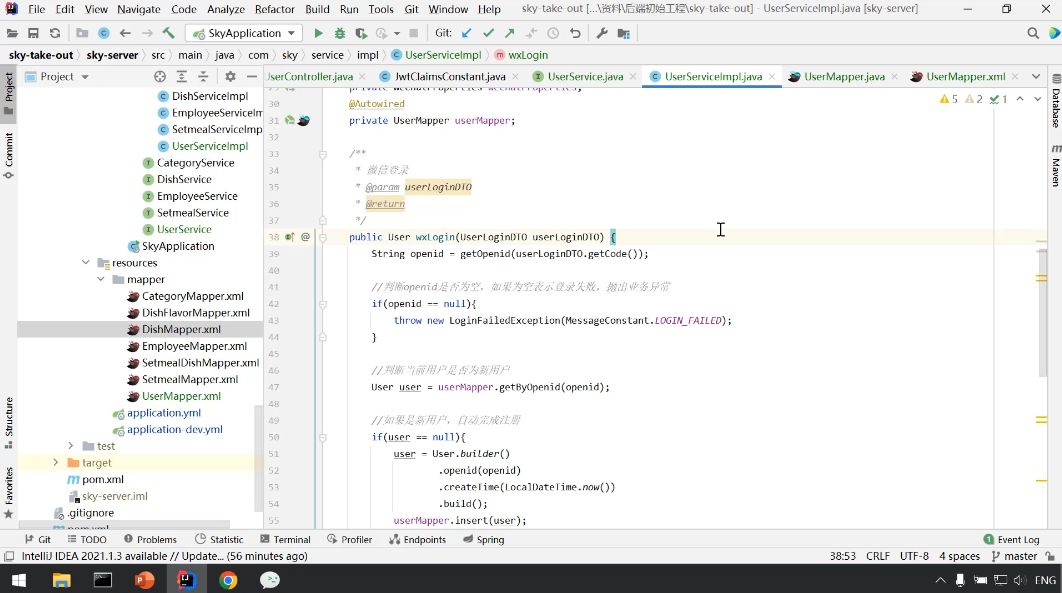Open PowerPoint from the Windows taskbar
Screen dimensions: 1062x593
pyautogui.click(x=144, y=580)
